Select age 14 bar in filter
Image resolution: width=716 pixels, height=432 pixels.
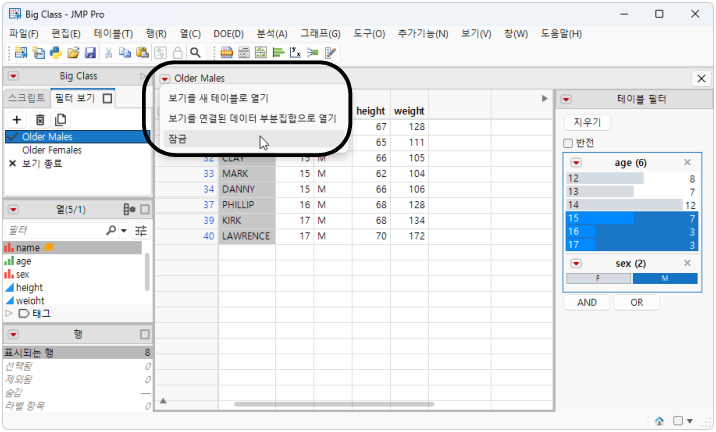632,205
